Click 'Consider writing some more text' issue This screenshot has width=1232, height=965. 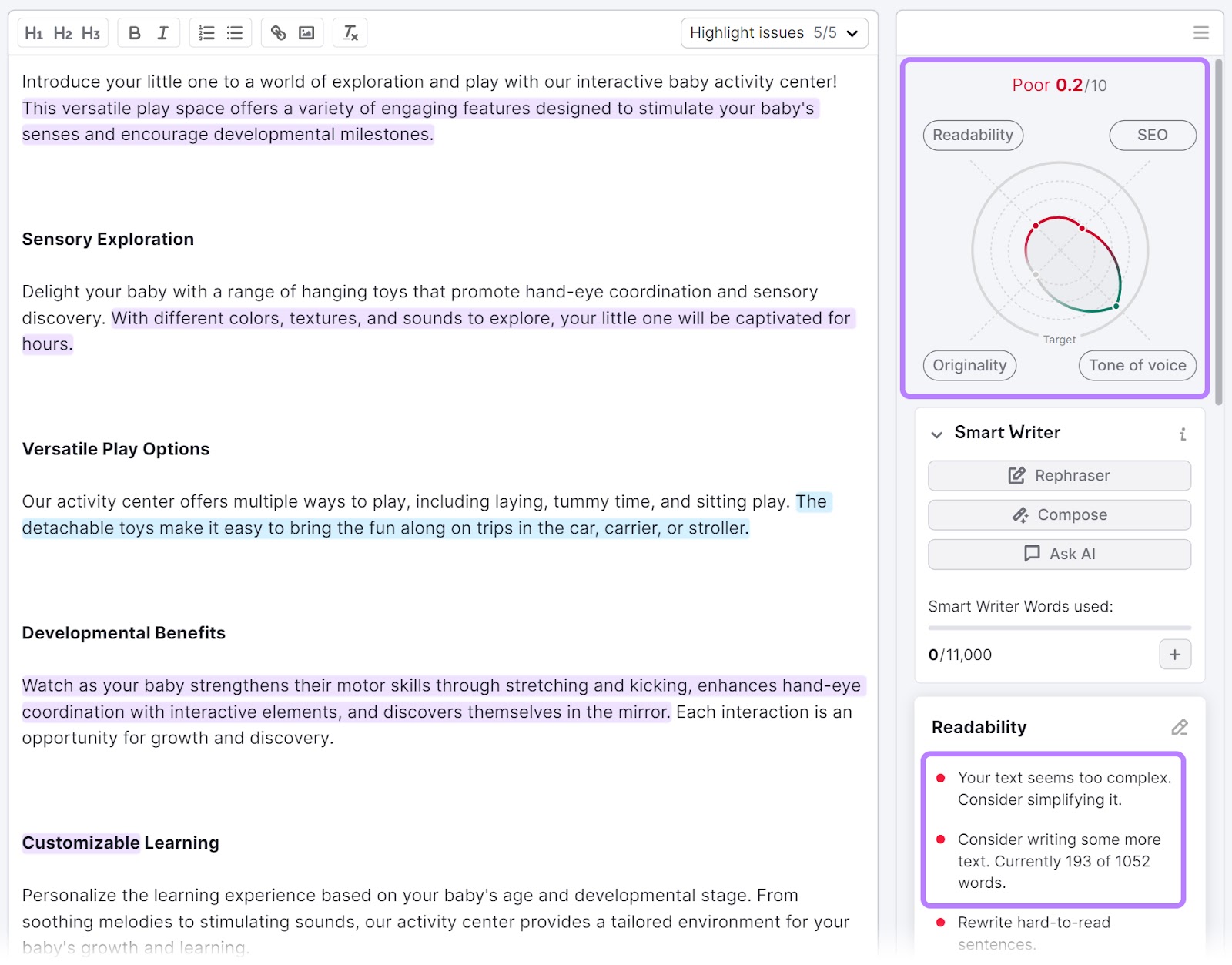pyautogui.click(x=1059, y=861)
